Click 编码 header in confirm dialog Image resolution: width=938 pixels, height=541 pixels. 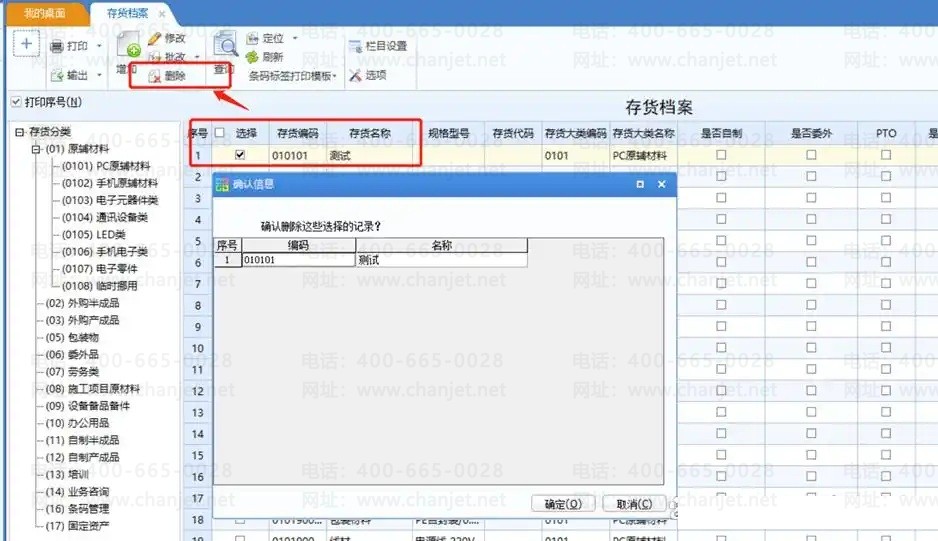click(x=299, y=245)
